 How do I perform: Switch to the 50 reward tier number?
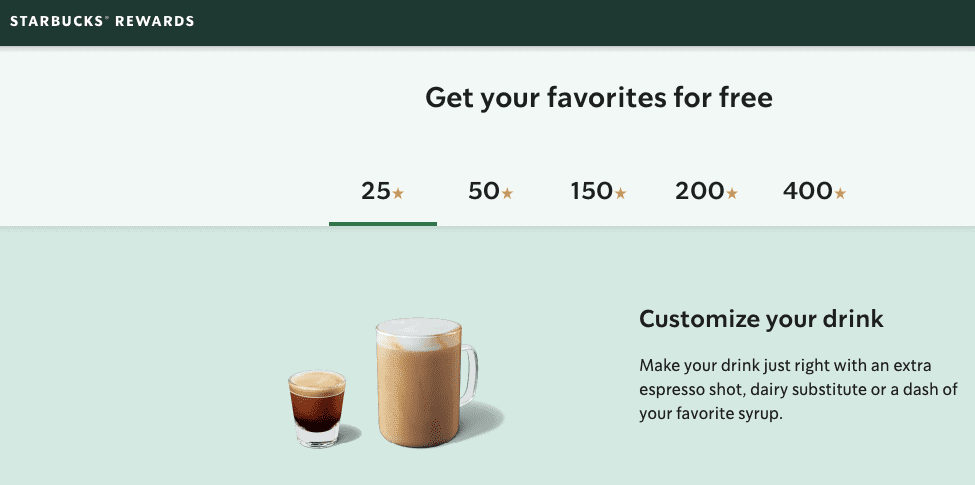483,191
